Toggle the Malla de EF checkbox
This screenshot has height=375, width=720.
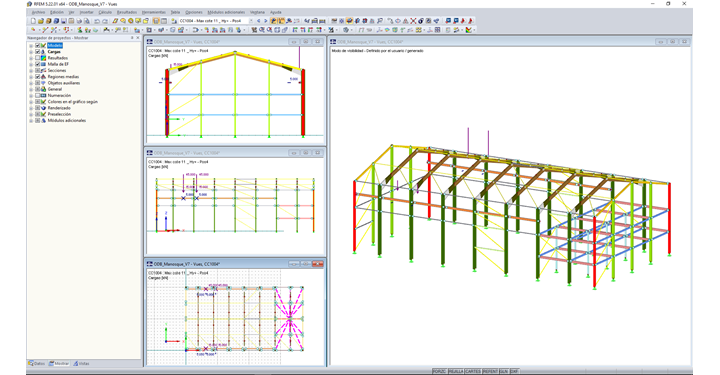click(38, 64)
